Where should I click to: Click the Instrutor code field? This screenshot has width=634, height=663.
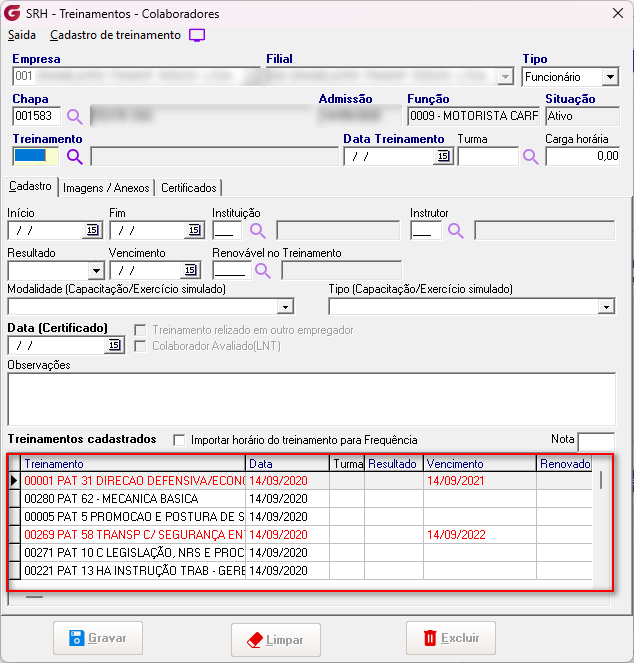pyautogui.click(x=425, y=230)
